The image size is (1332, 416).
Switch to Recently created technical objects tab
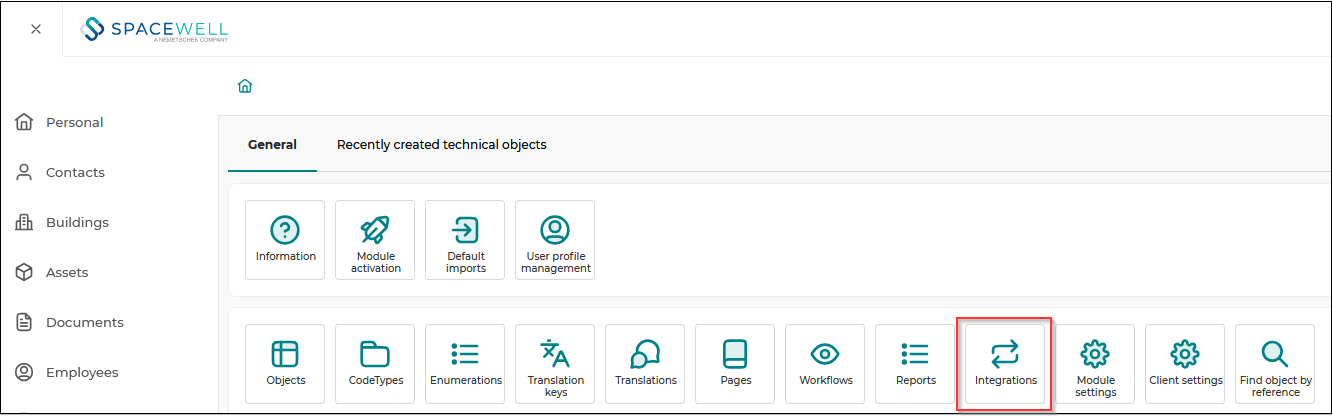pyautogui.click(x=441, y=144)
